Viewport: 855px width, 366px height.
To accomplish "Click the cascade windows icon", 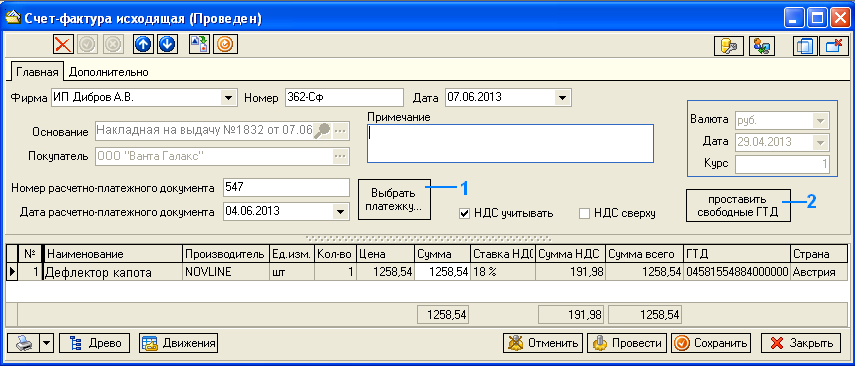I will click(805, 46).
